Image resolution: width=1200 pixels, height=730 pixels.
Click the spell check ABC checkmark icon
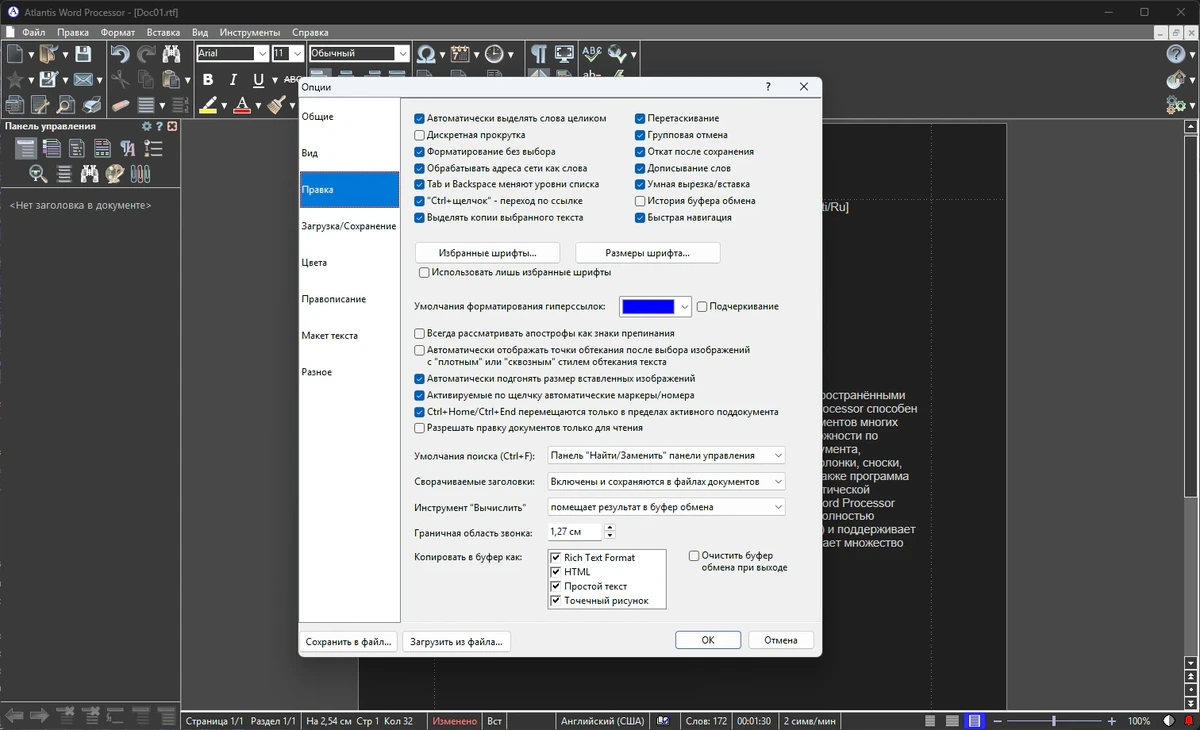coord(592,54)
